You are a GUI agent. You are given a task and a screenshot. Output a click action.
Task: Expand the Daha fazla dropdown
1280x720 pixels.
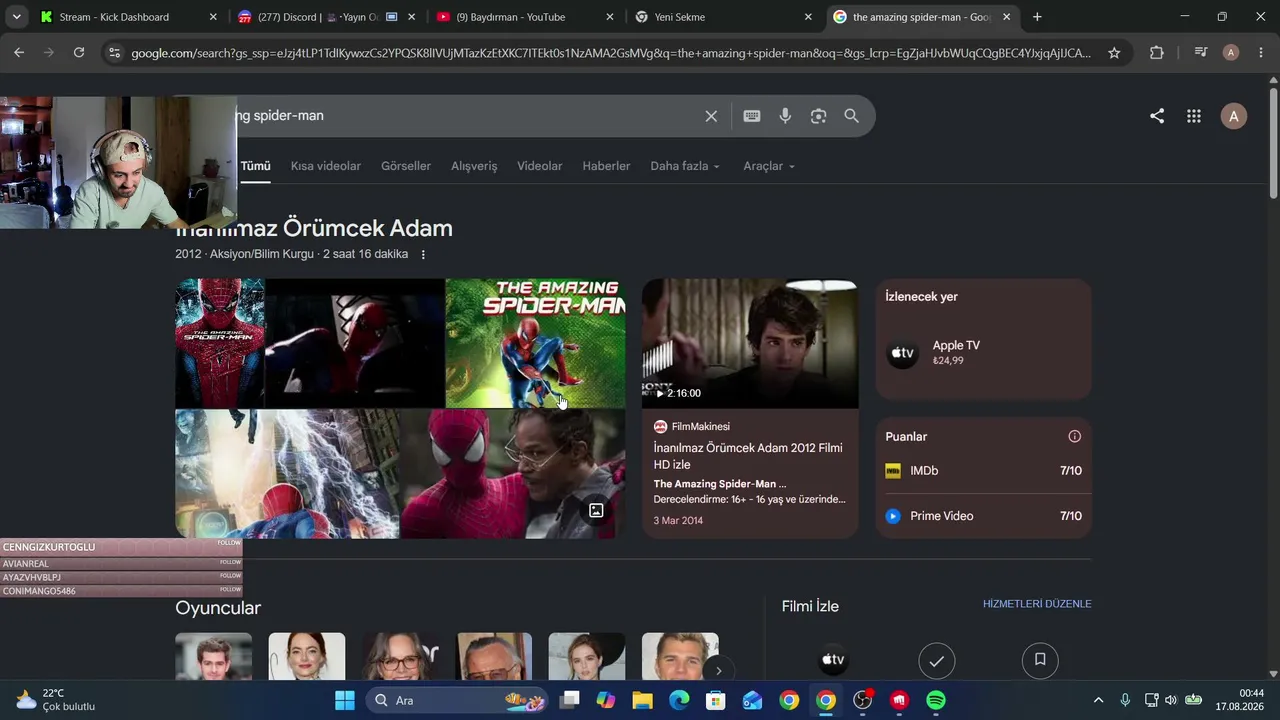(685, 166)
